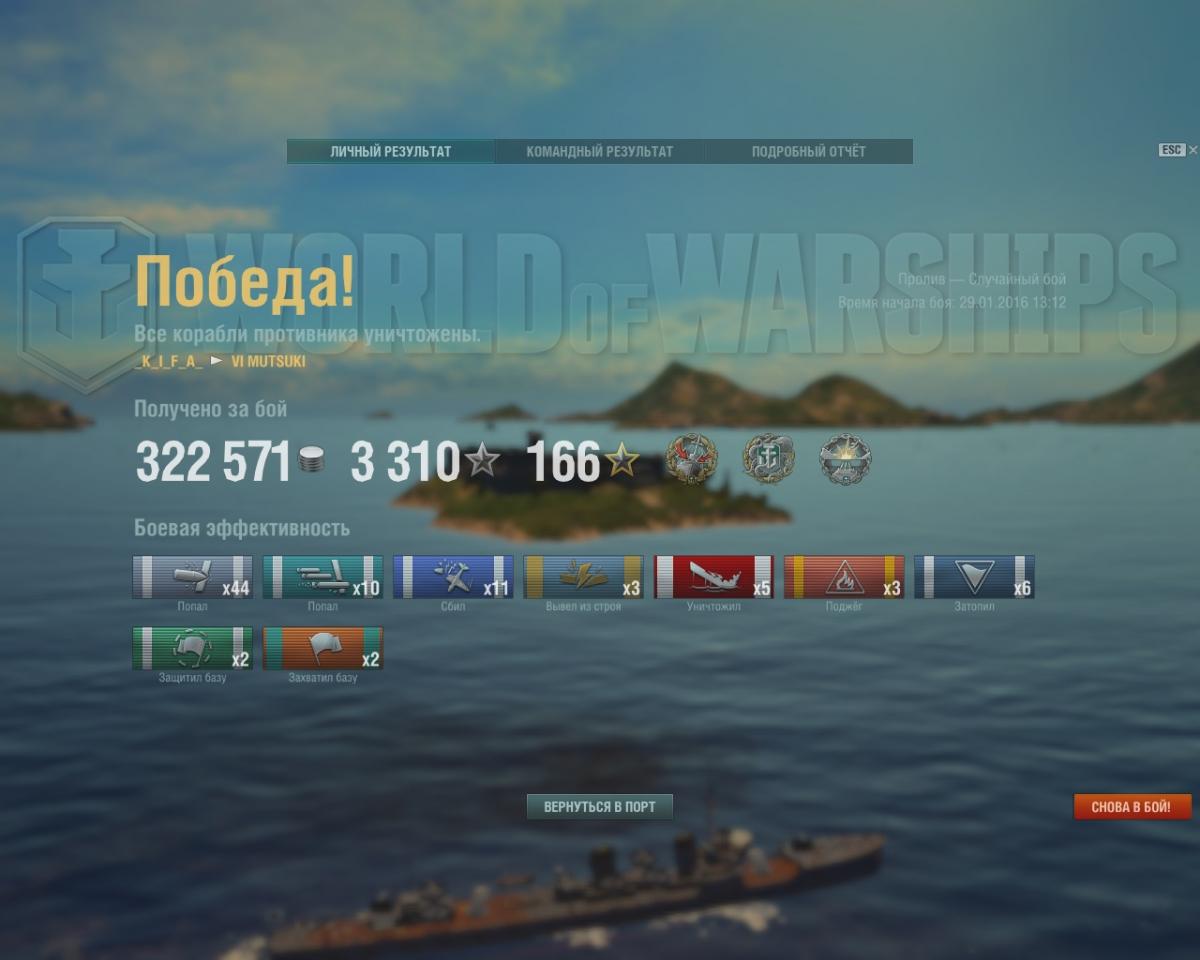Click the second achievement medal with anchor
Image resolution: width=1200 pixels, height=960 pixels.
(x=768, y=460)
